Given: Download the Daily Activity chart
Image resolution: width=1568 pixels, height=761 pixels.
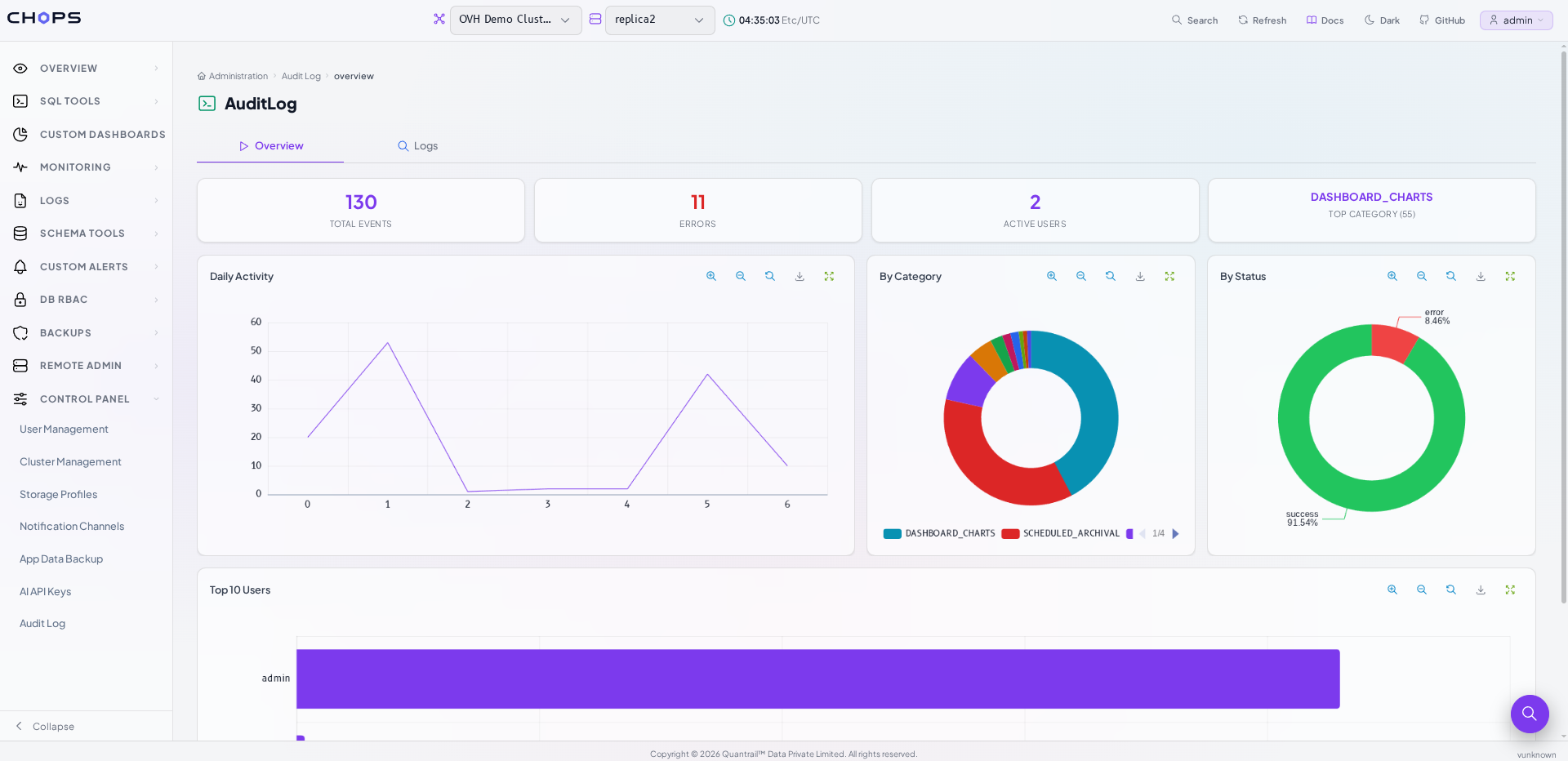Looking at the screenshot, I should click(800, 277).
